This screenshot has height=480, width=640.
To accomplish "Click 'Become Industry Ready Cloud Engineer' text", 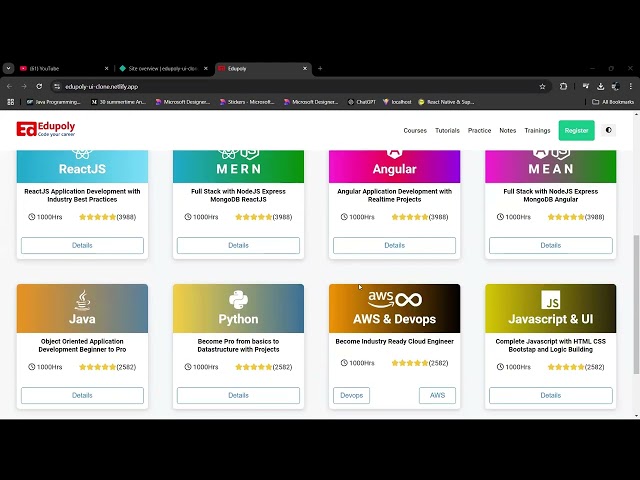I will pos(394,341).
